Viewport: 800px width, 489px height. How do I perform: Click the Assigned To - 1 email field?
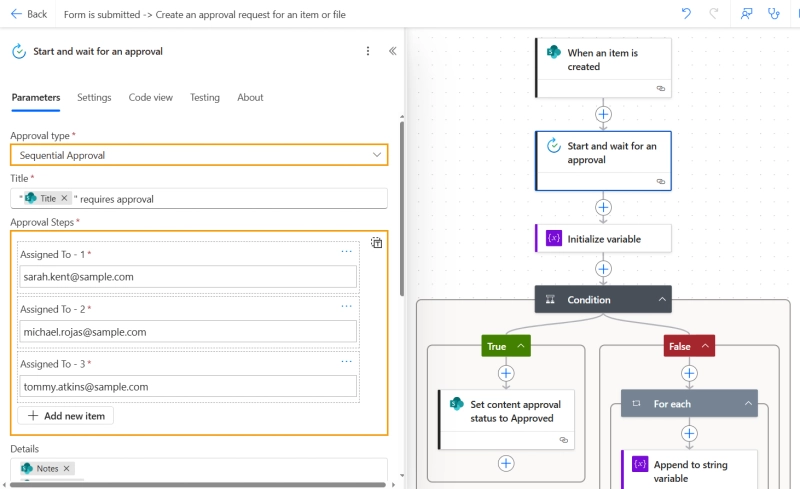[188, 277]
